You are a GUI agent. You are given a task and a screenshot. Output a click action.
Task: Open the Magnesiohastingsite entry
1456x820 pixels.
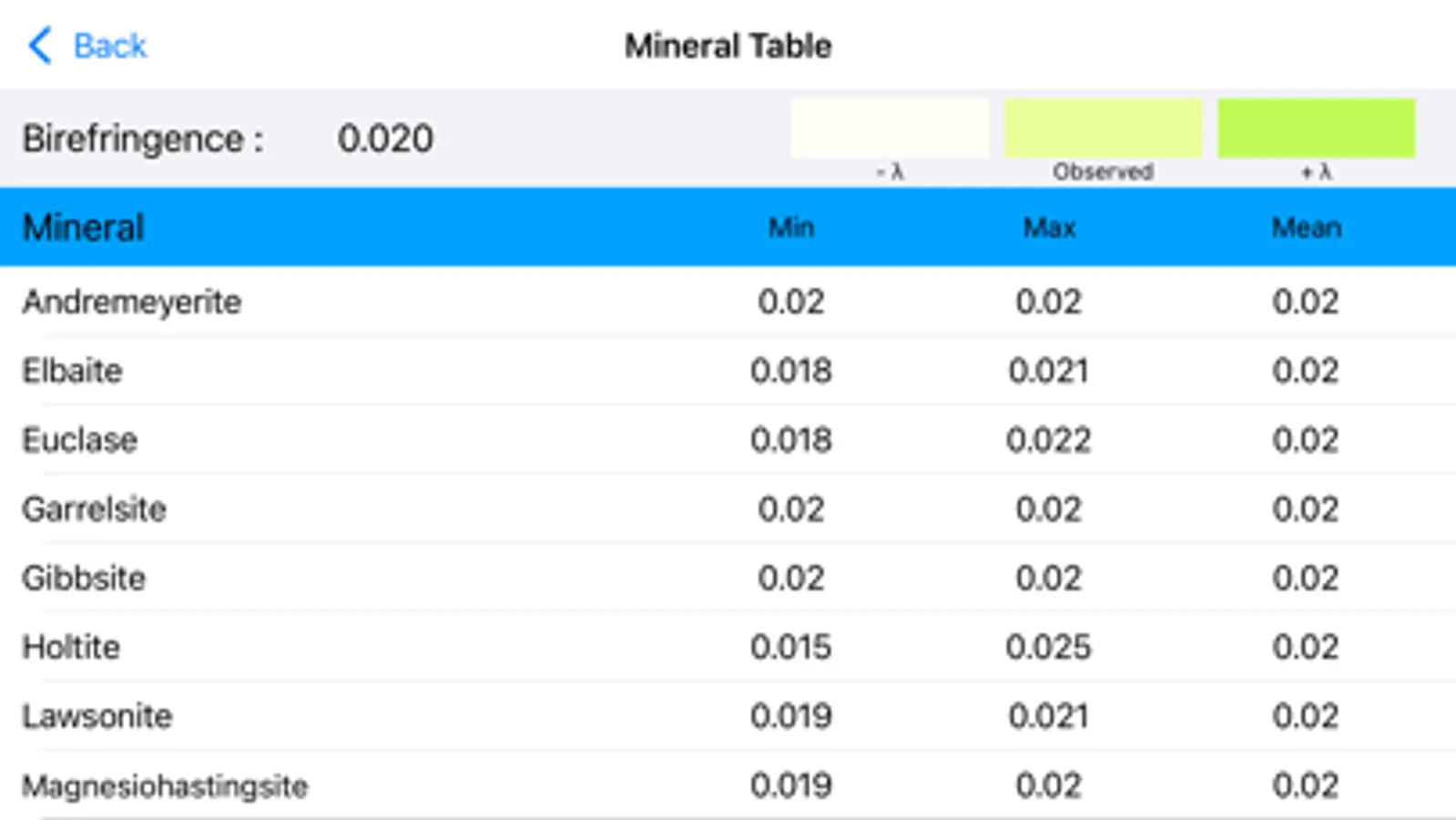pos(165,785)
